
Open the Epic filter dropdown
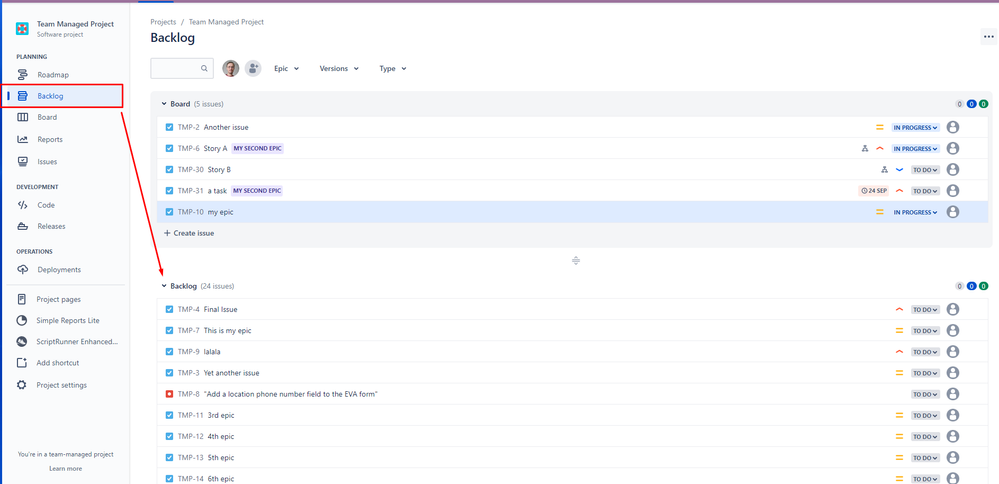click(287, 68)
